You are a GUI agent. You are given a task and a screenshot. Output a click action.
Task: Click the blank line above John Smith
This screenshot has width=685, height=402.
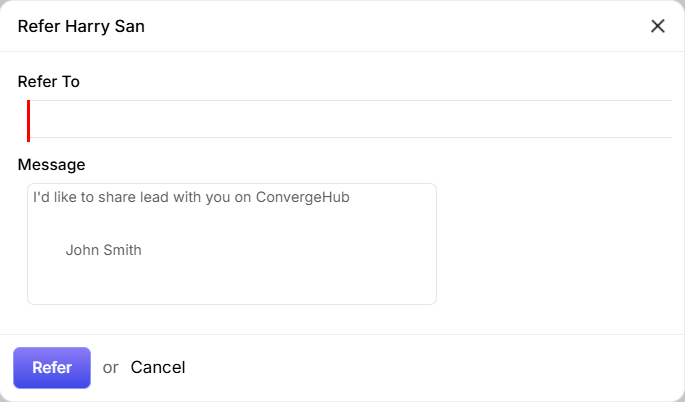point(150,223)
